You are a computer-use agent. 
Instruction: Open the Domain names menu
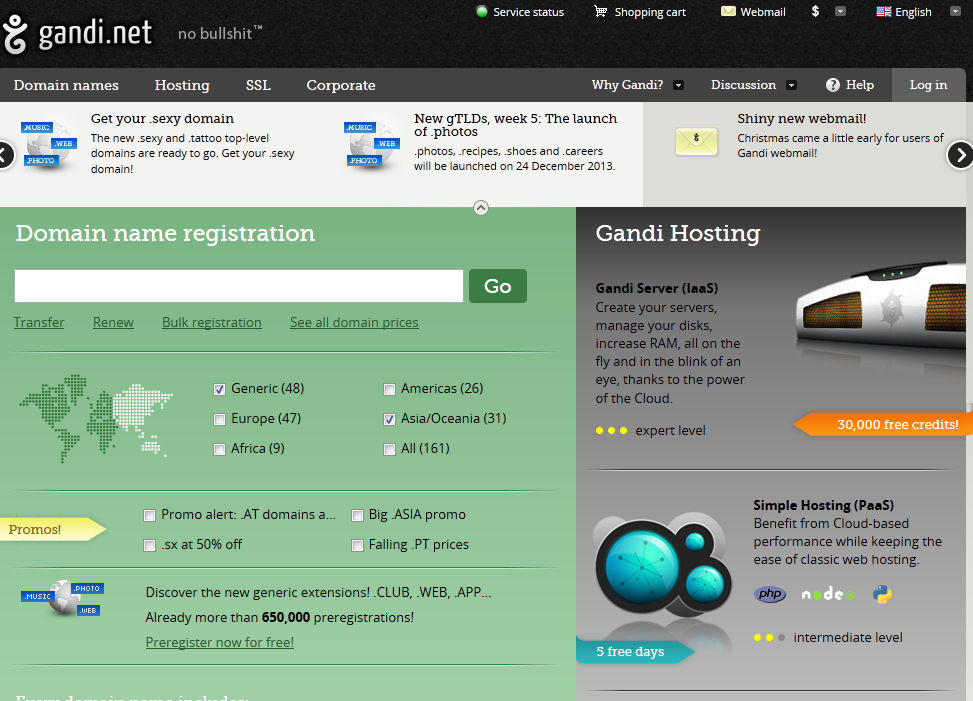[x=66, y=85]
